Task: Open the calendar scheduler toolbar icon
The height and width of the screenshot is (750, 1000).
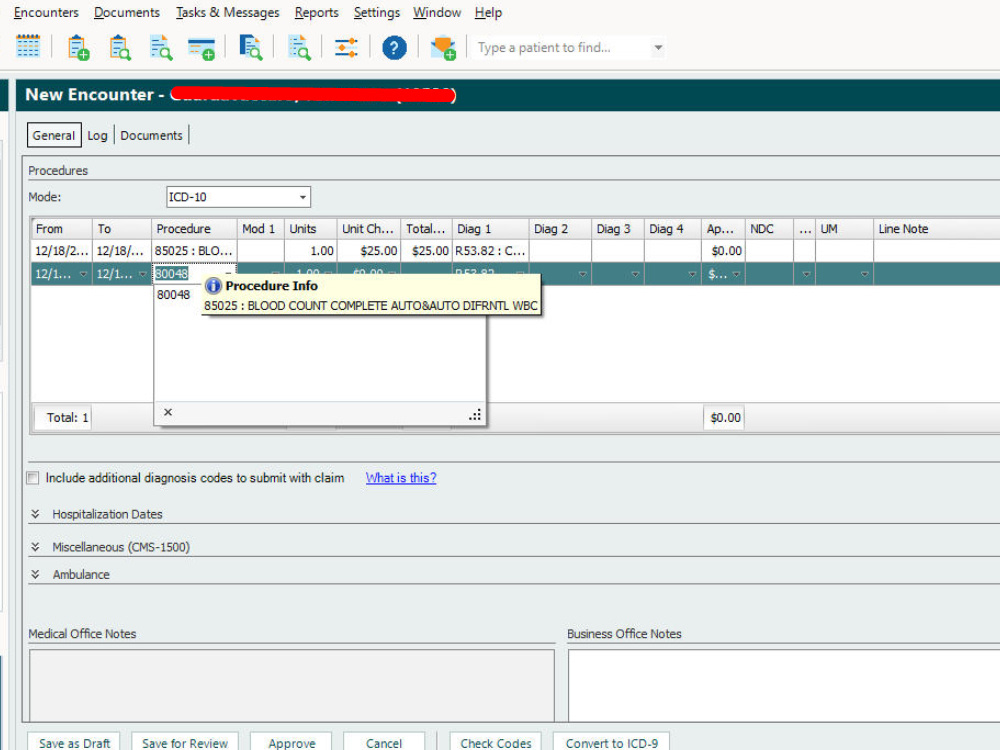Action: [x=28, y=47]
